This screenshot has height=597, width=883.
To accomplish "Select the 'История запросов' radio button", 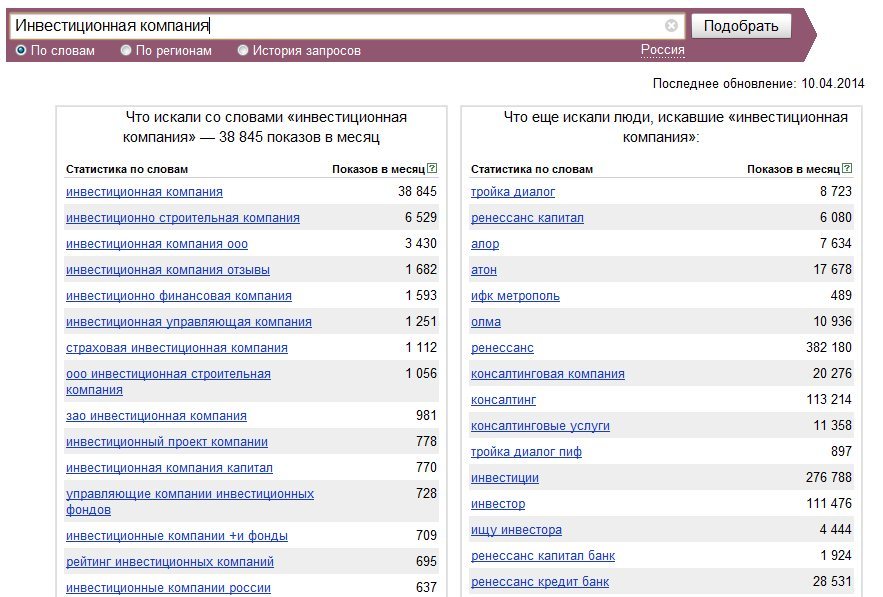I will coord(243,50).
